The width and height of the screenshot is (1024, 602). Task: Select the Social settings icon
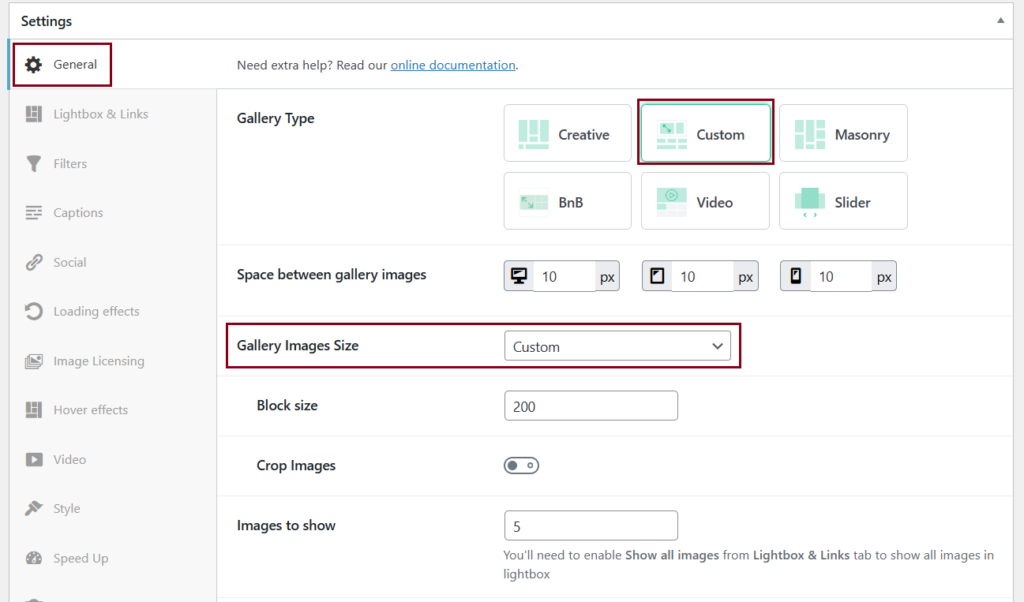point(32,262)
